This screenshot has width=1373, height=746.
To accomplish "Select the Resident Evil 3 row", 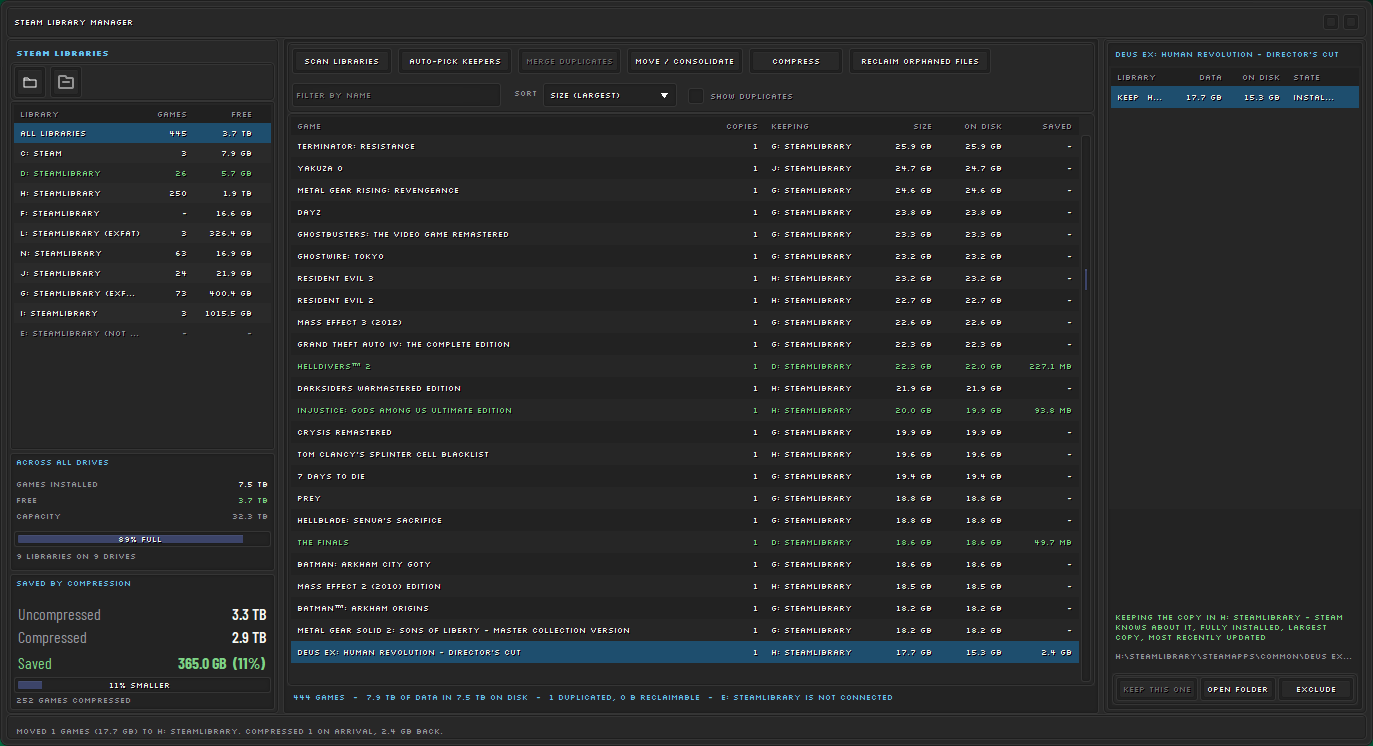I will tap(685, 278).
